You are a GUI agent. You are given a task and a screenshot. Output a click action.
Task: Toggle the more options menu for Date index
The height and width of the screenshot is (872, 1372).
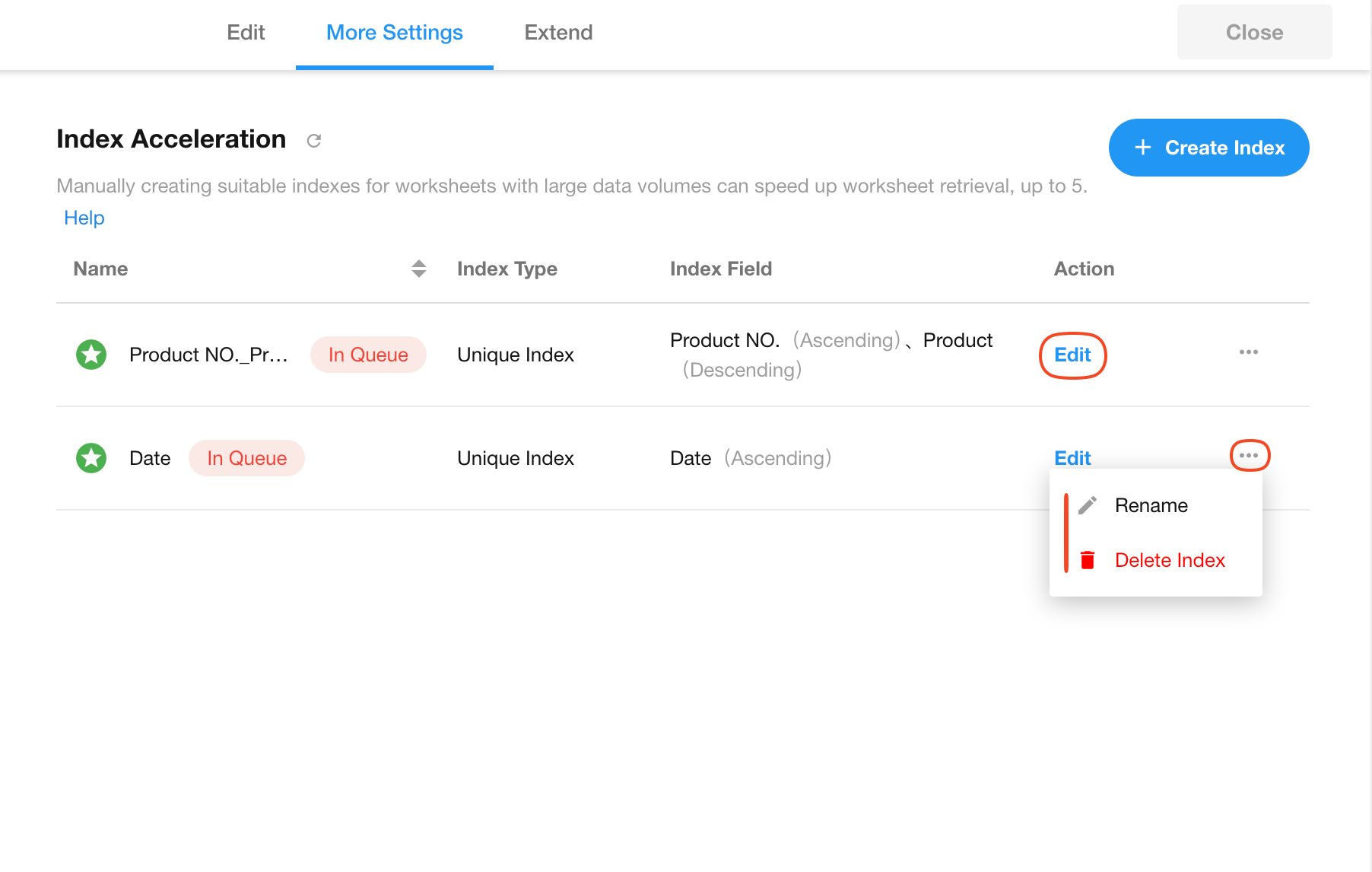(x=1249, y=456)
